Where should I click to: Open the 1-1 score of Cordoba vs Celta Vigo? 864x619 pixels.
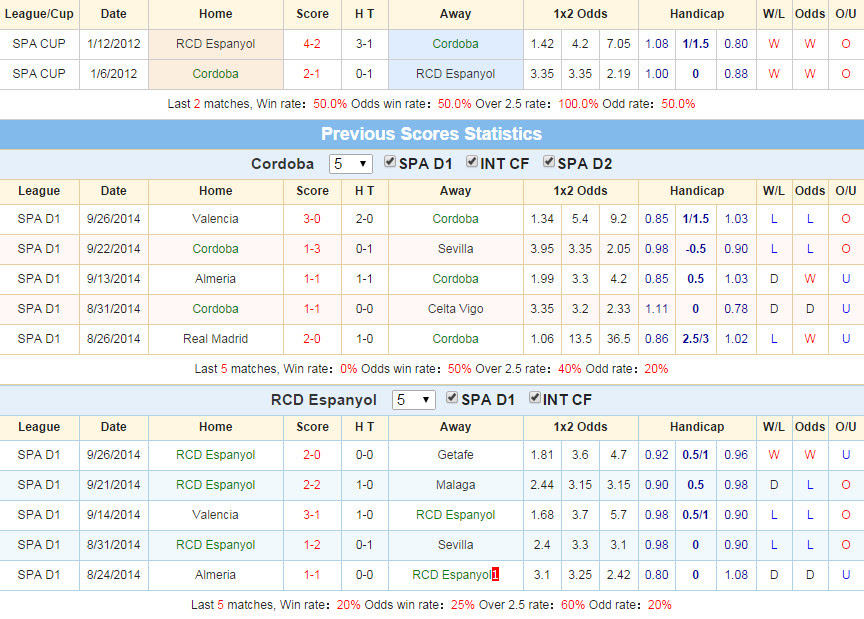312,309
